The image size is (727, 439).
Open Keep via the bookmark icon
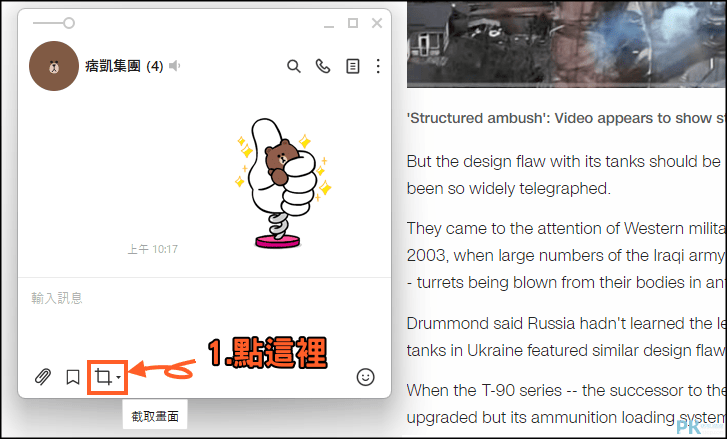click(73, 377)
